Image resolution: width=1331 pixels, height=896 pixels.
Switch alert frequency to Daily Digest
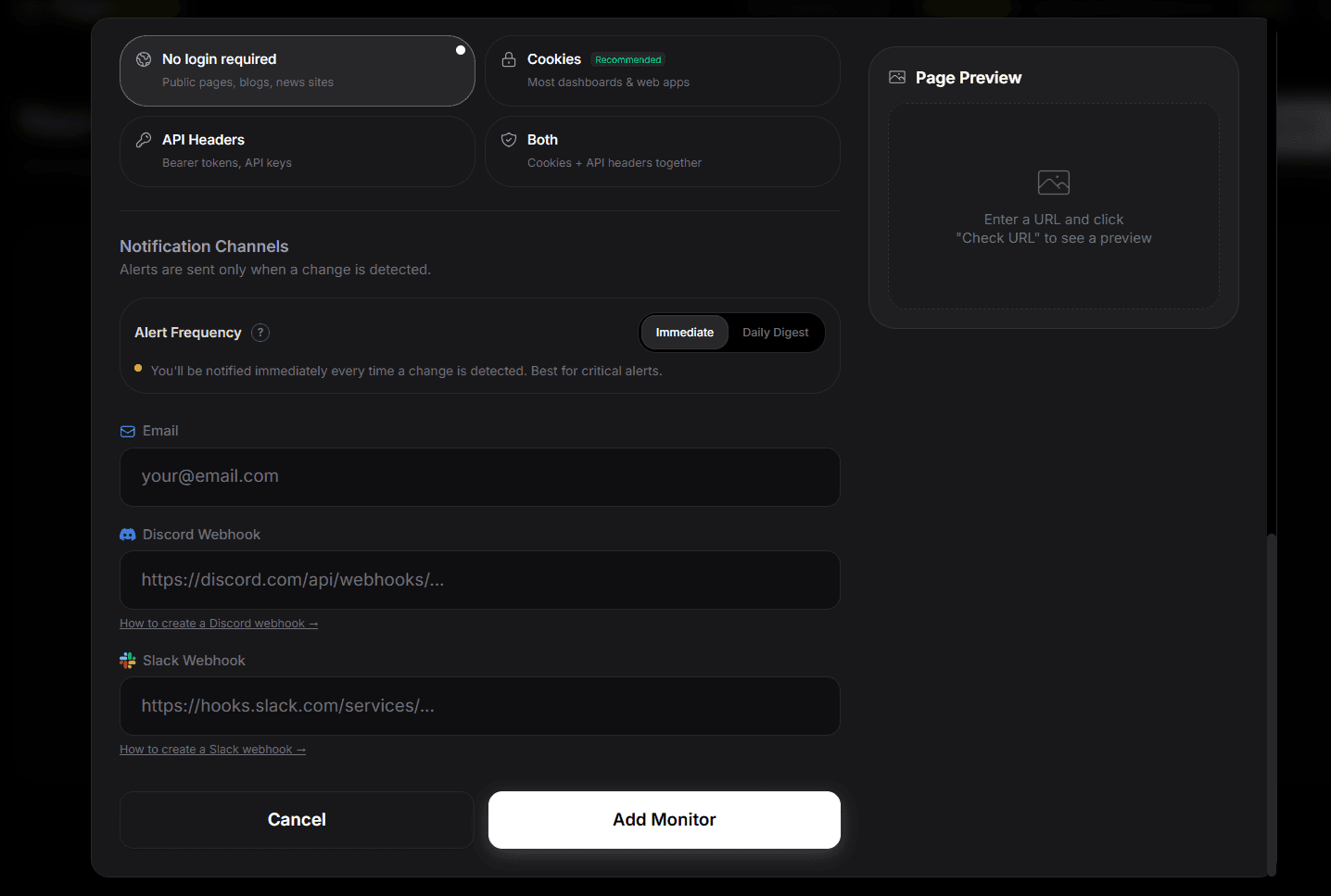tap(775, 332)
